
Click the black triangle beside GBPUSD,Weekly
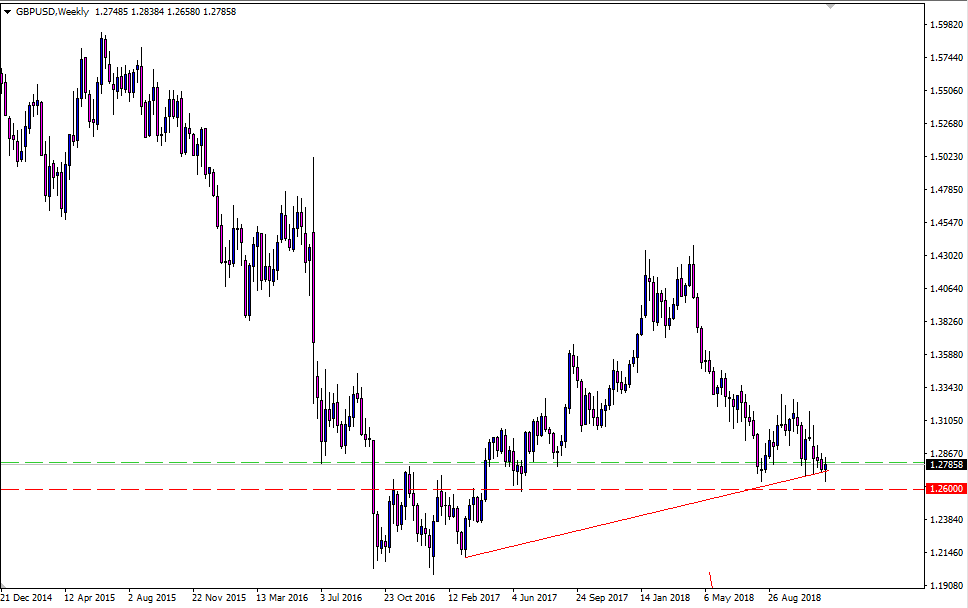[7, 12]
